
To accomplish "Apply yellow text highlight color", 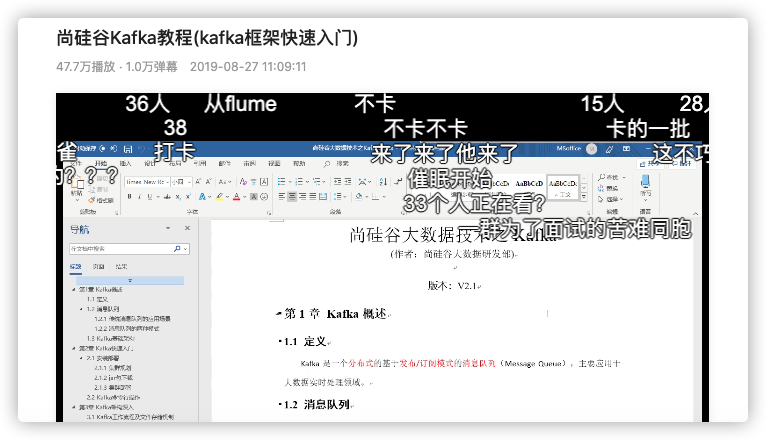I will 219,197.
